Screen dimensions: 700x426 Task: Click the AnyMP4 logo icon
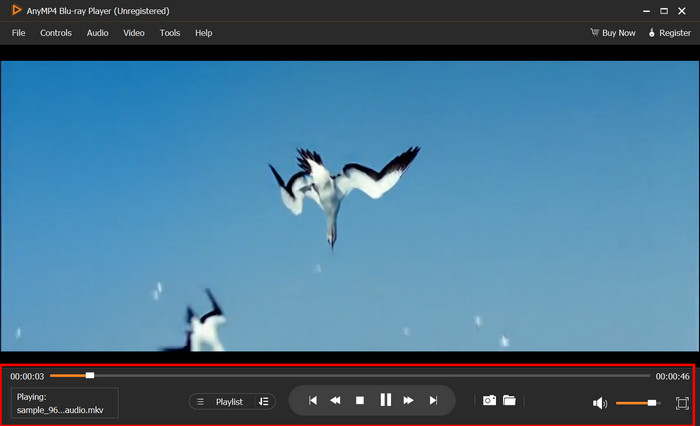pos(16,10)
